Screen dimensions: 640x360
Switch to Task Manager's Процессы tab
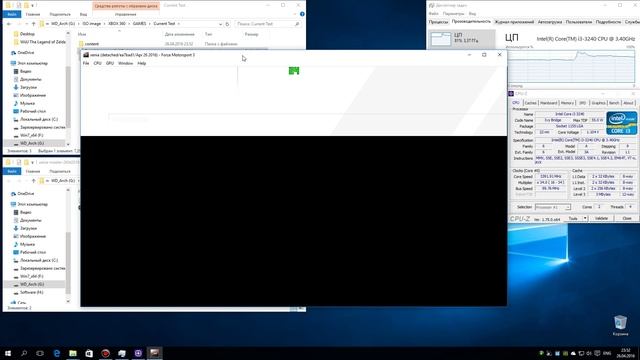(x=438, y=22)
